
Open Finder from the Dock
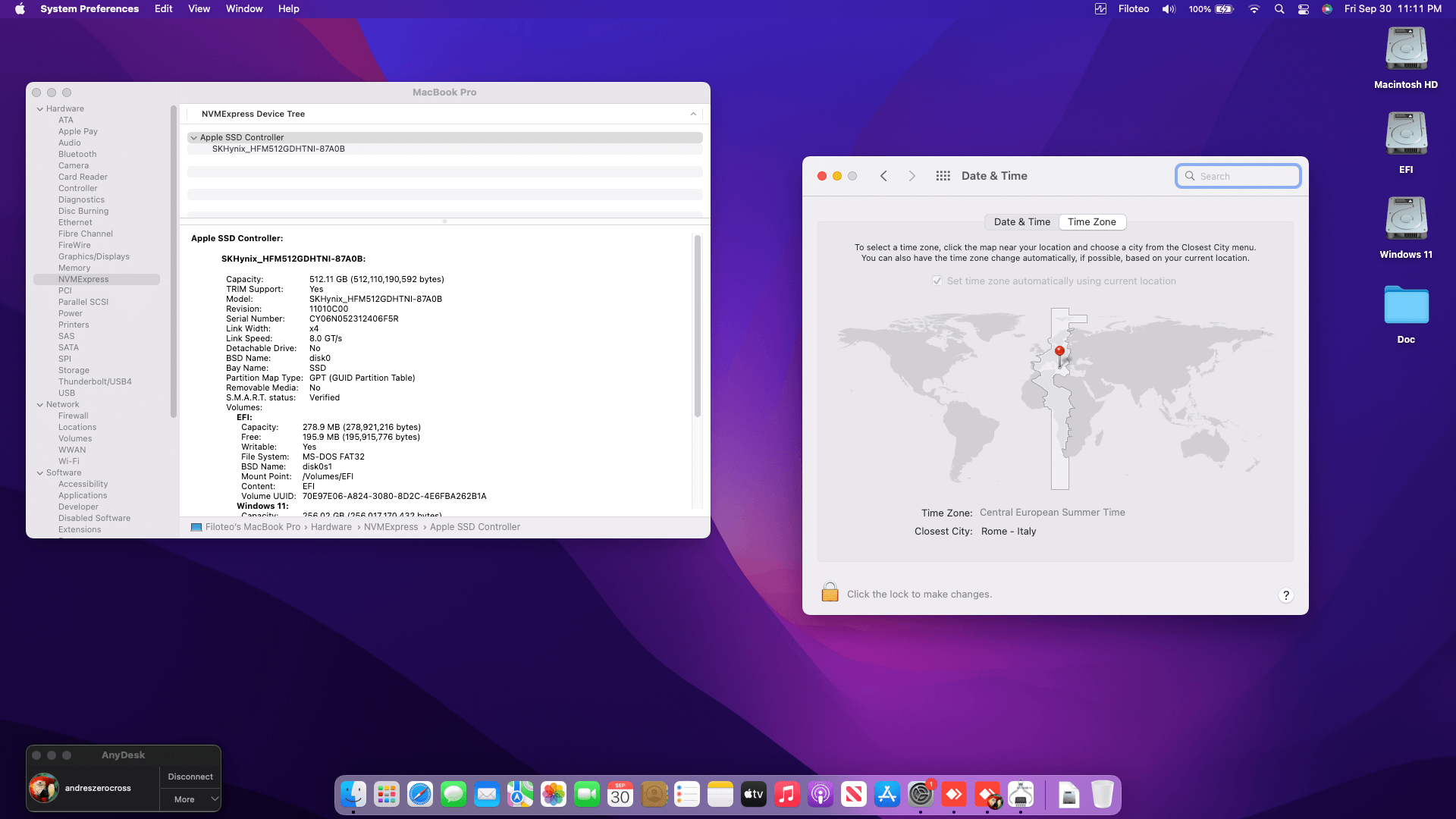353,794
